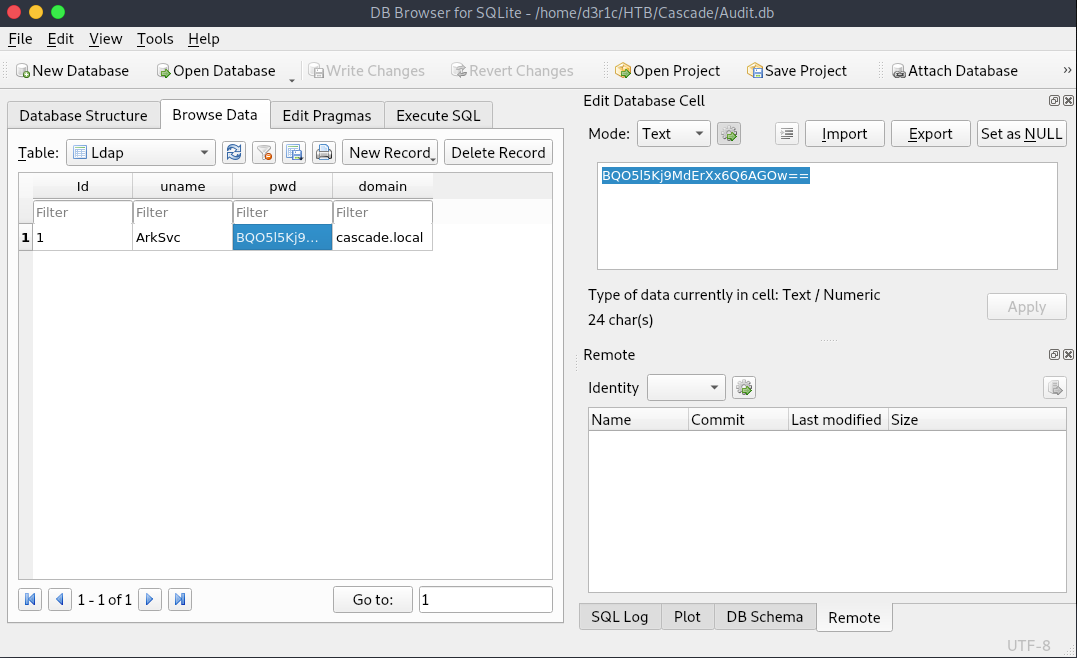Click the Go to: button

(373, 600)
